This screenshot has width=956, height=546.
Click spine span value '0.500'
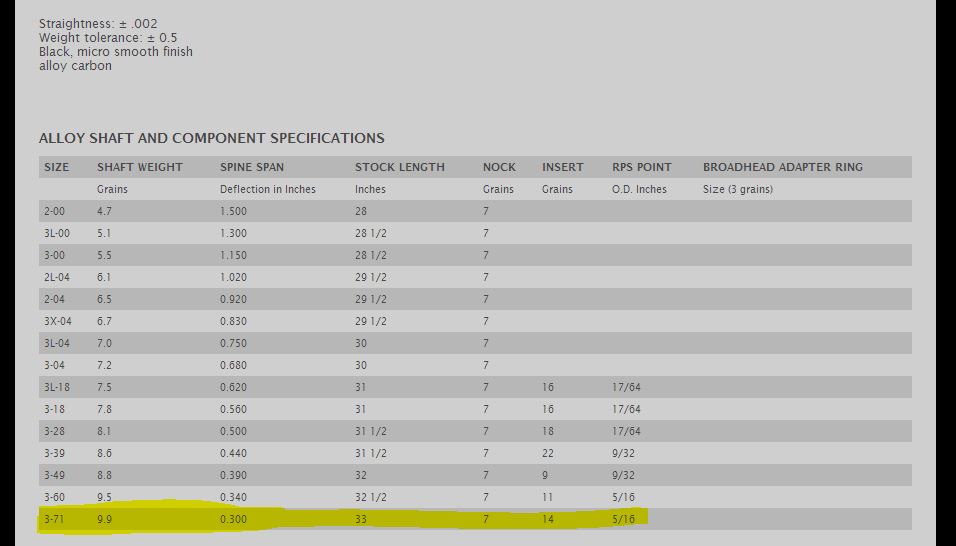pos(234,431)
